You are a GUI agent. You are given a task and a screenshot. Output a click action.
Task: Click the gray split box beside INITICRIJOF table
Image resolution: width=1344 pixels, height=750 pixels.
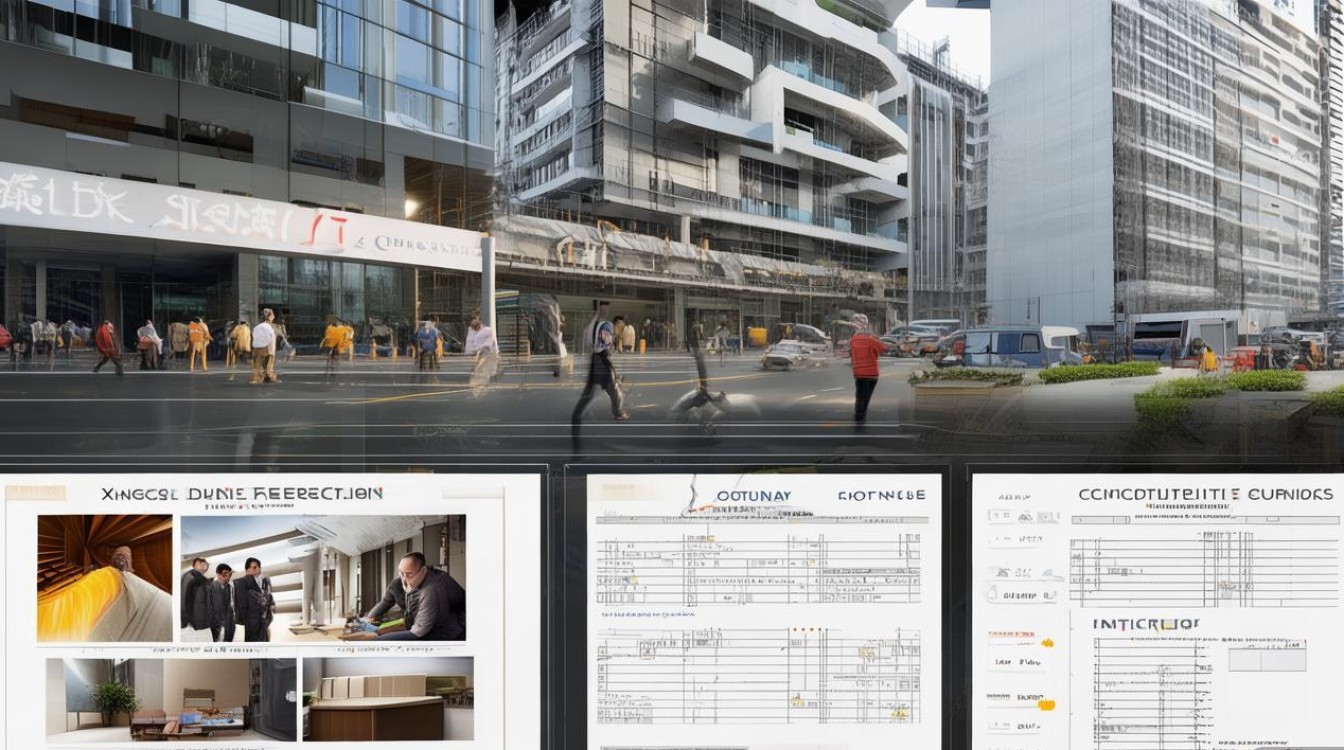(x=1266, y=657)
